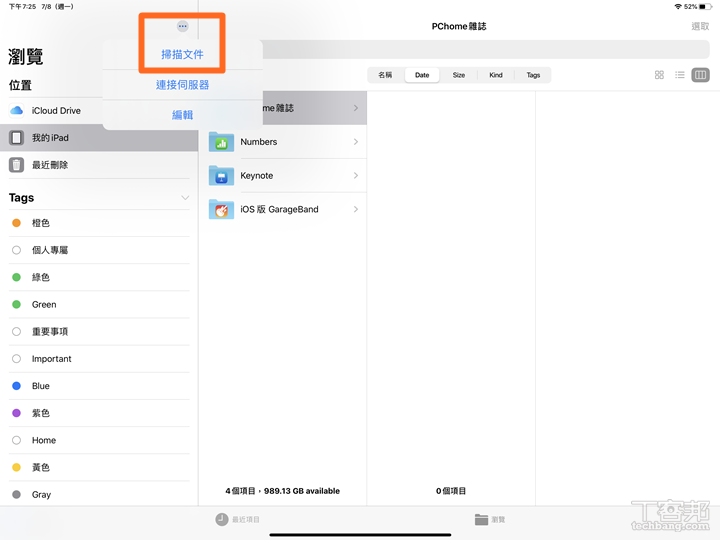Sort by Tags tab
This screenshot has height=540, width=720.
coord(533,75)
